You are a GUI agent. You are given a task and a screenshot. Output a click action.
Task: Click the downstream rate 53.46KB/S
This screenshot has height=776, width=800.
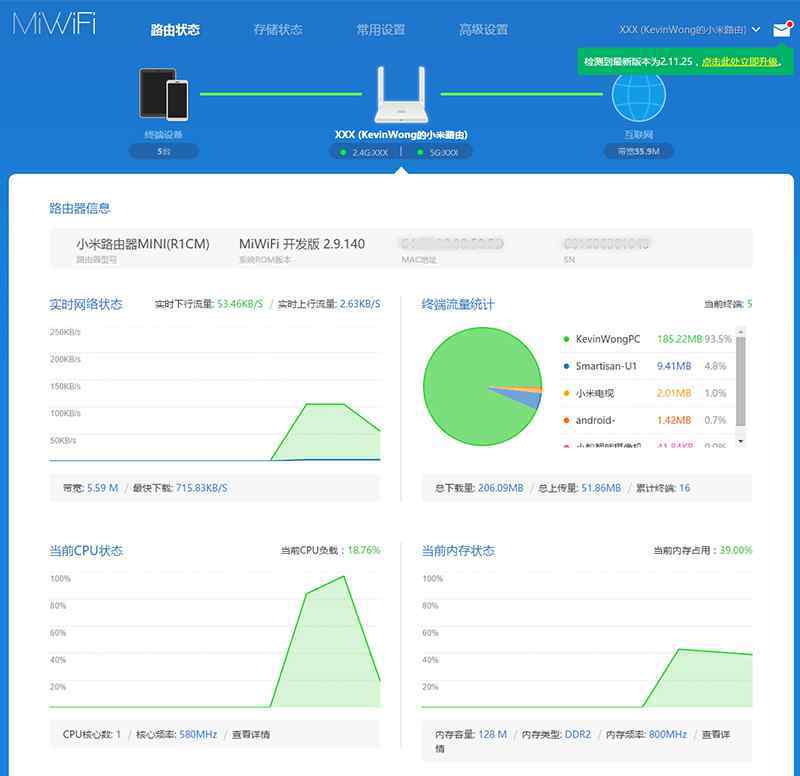coord(240,304)
